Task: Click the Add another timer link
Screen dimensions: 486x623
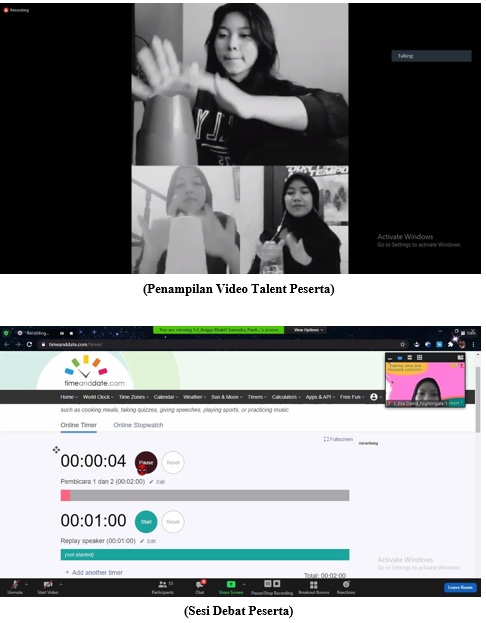Action: click(94, 573)
